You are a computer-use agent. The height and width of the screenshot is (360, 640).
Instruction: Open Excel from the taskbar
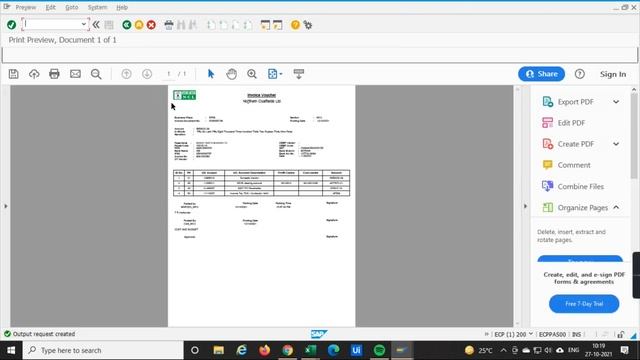tap(311, 350)
